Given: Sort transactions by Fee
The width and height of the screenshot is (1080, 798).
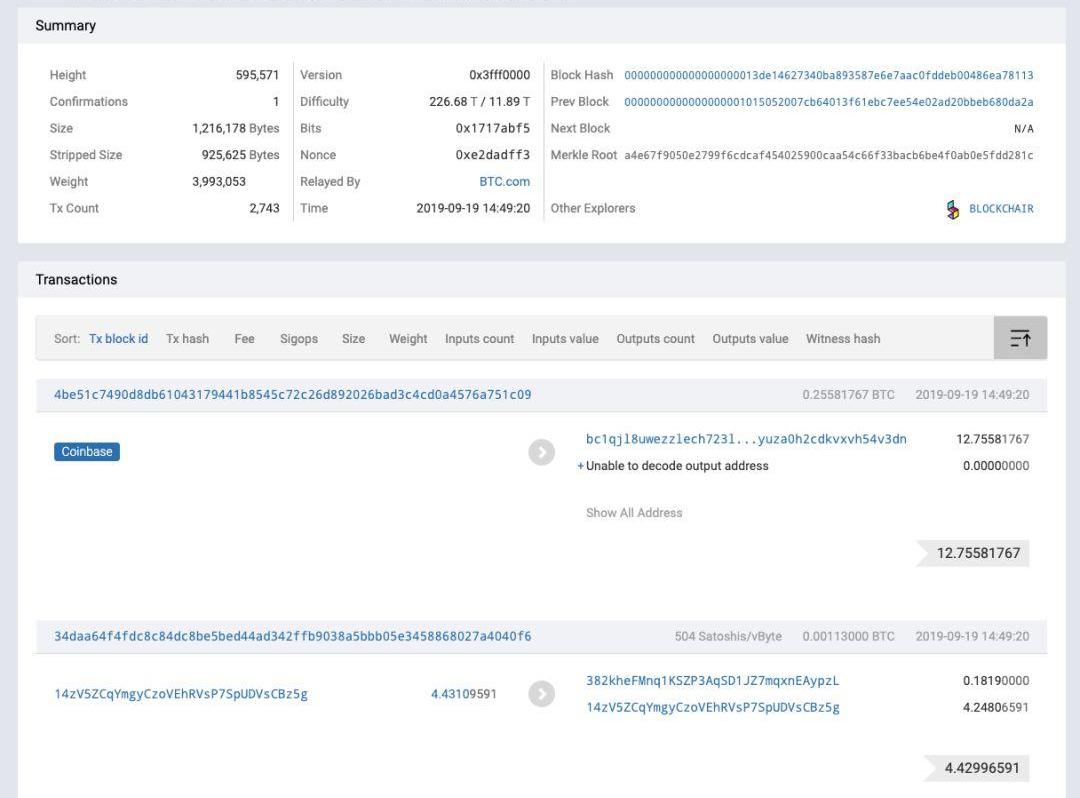Looking at the screenshot, I should click(244, 339).
